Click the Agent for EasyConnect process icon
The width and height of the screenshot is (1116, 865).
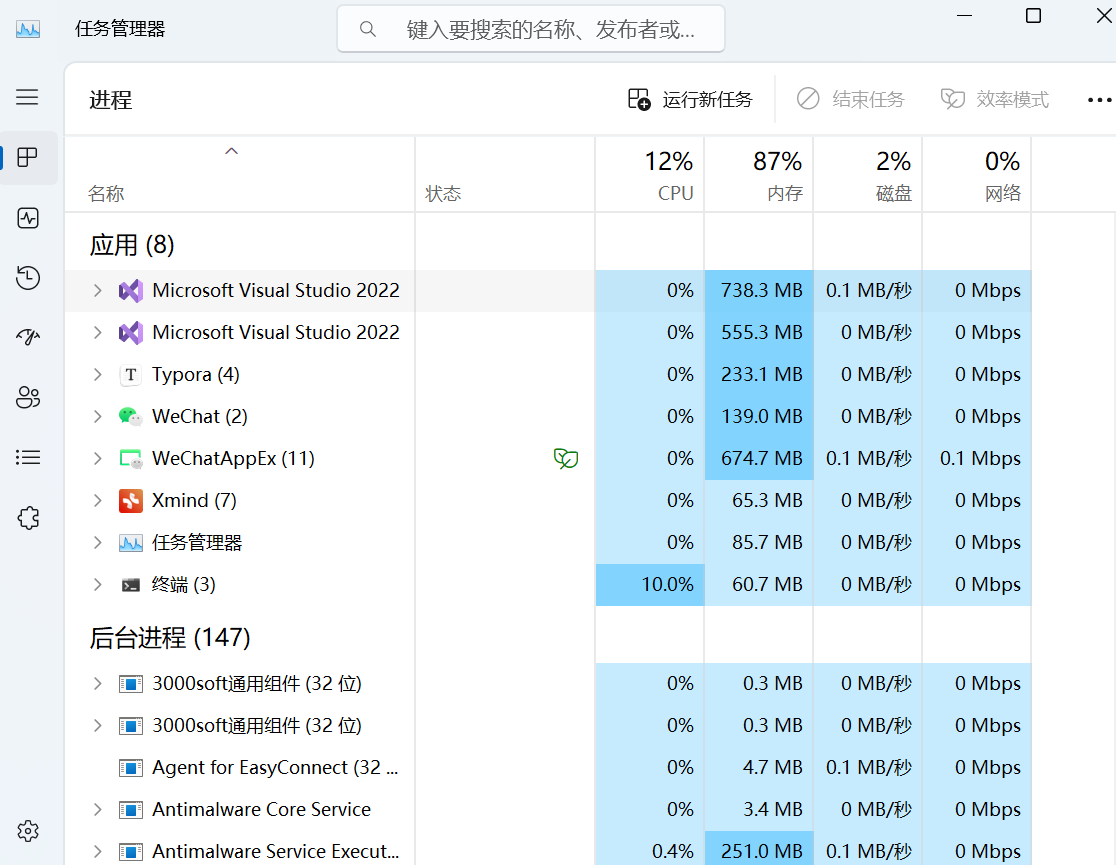[130, 768]
